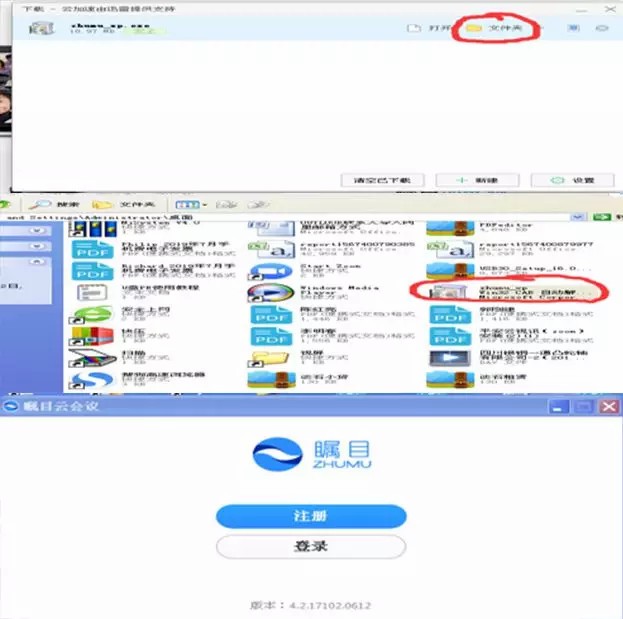The image size is (623, 619).
Task: Click the 注册 register button in Zhumu
Action: tap(311, 516)
